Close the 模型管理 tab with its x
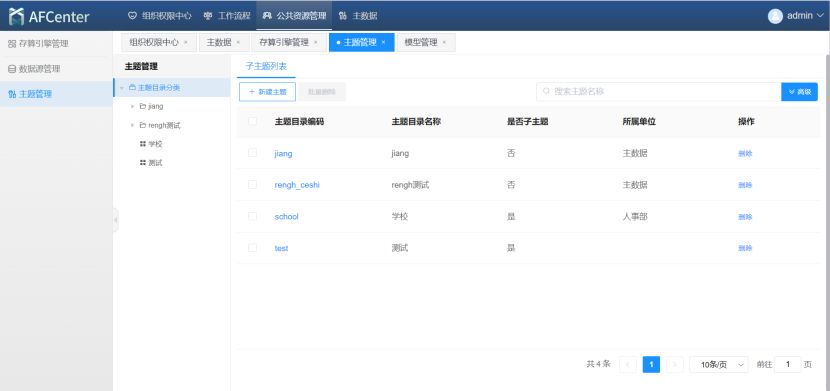Screen dimensions: 830x391 (444, 43)
